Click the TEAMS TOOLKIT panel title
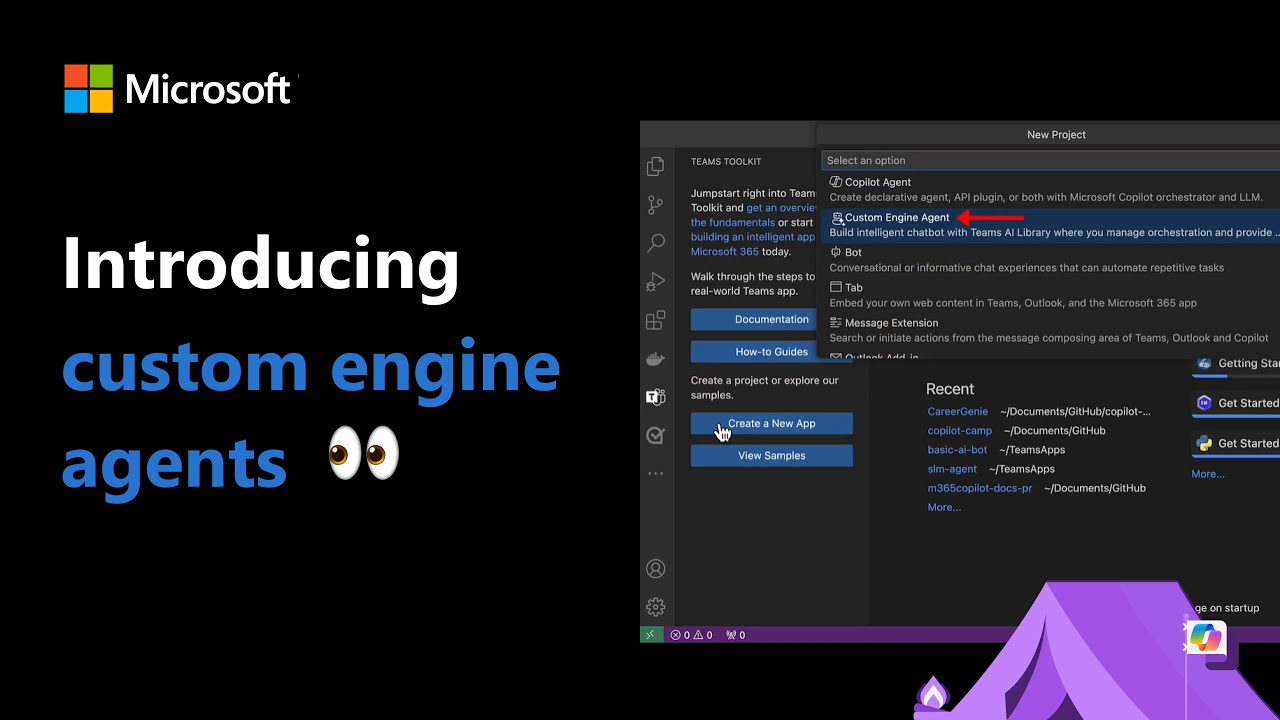Image resolution: width=1280 pixels, height=720 pixels. (x=726, y=161)
